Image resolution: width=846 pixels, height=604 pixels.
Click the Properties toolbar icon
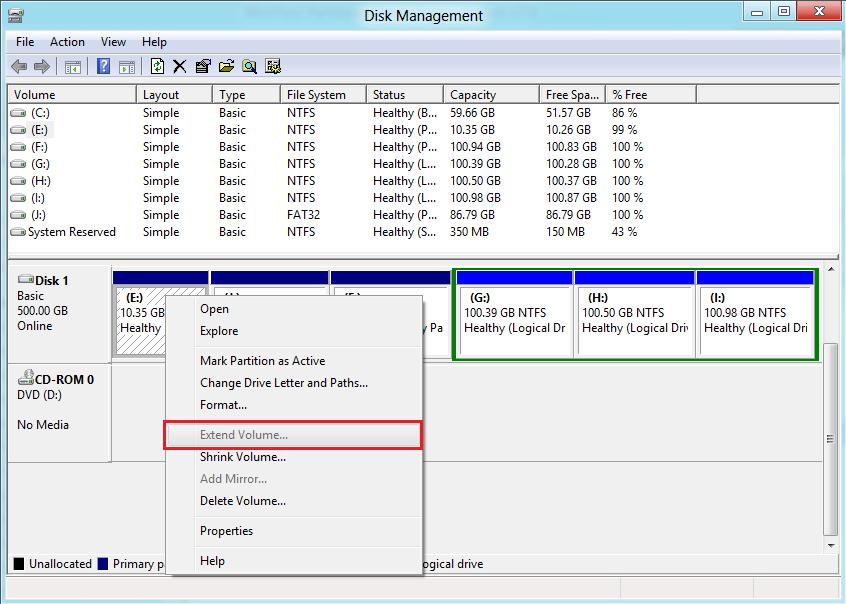pos(203,67)
